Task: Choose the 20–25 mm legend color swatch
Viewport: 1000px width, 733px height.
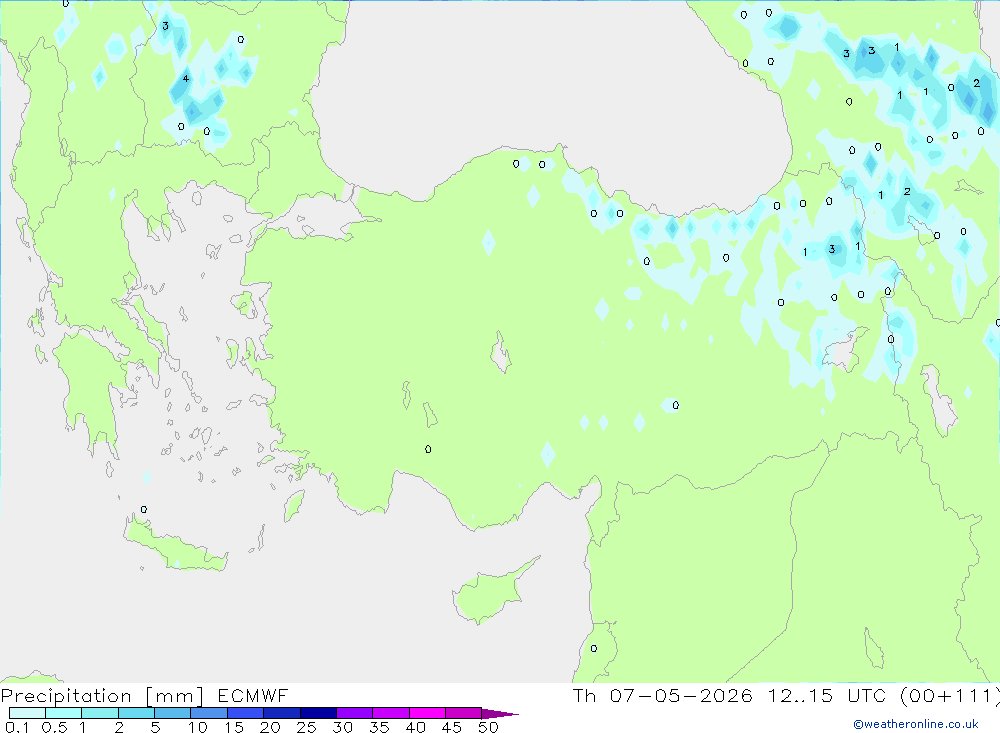Action: [x=282, y=713]
